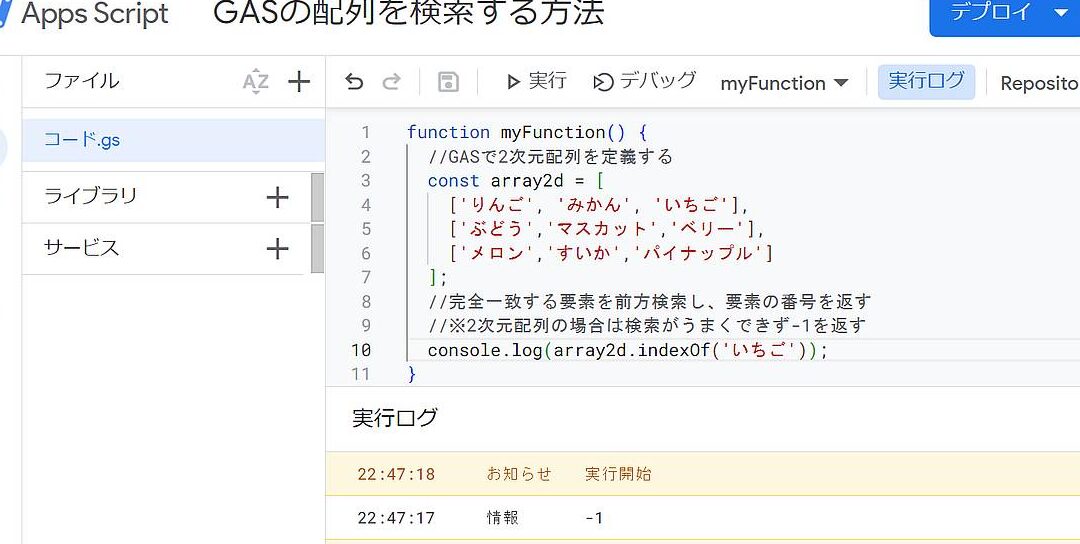
Task: Click the 情報 log label
Action: pyautogui.click(x=502, y=518)
